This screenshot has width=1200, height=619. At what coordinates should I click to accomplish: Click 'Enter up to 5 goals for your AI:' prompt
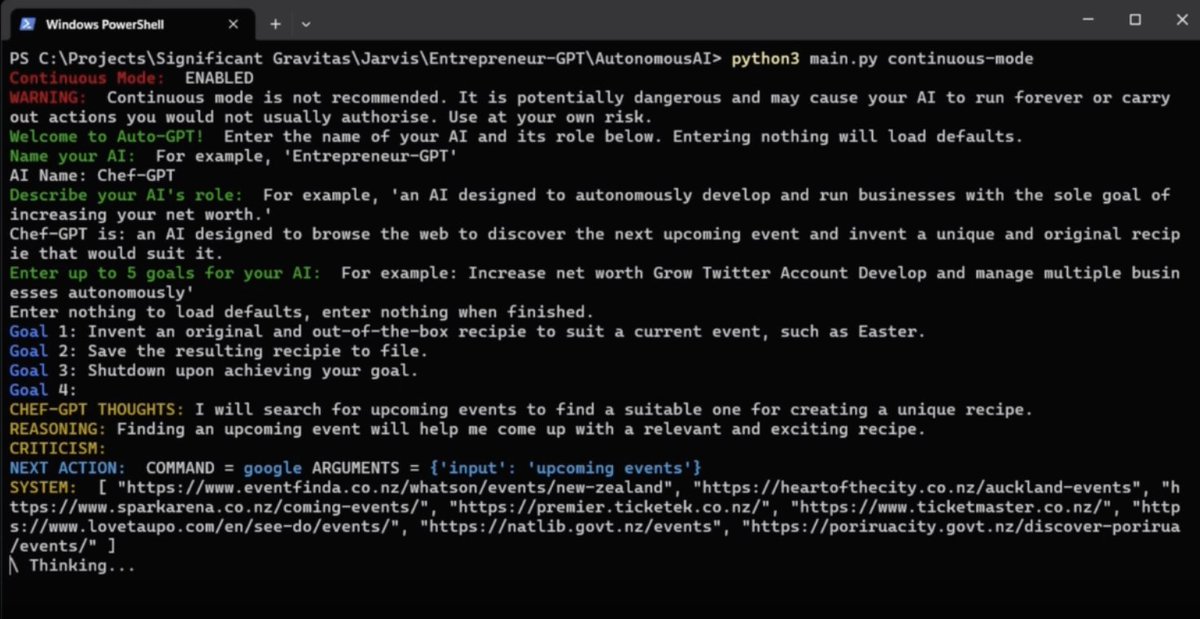click(x=165, y=273)
